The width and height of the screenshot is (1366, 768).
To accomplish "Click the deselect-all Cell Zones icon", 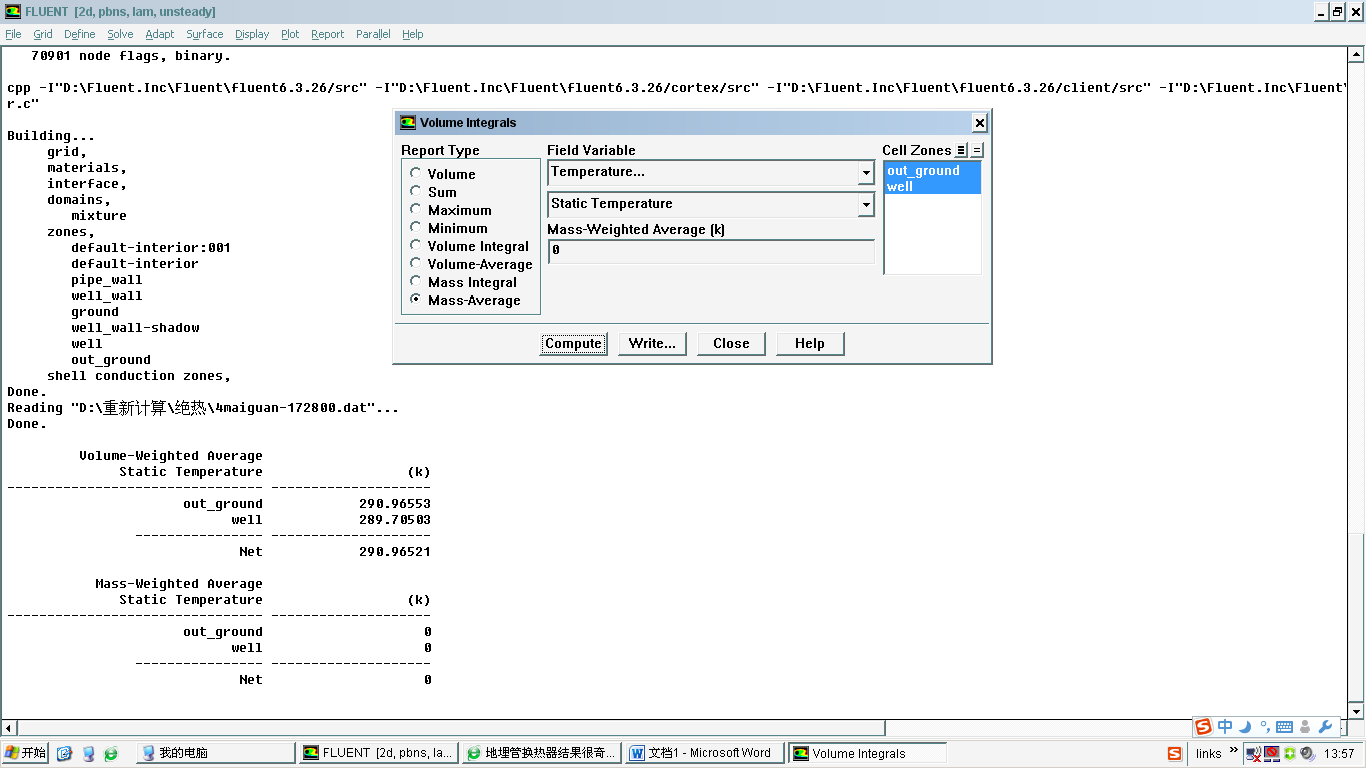I will (x=977, y=150).
